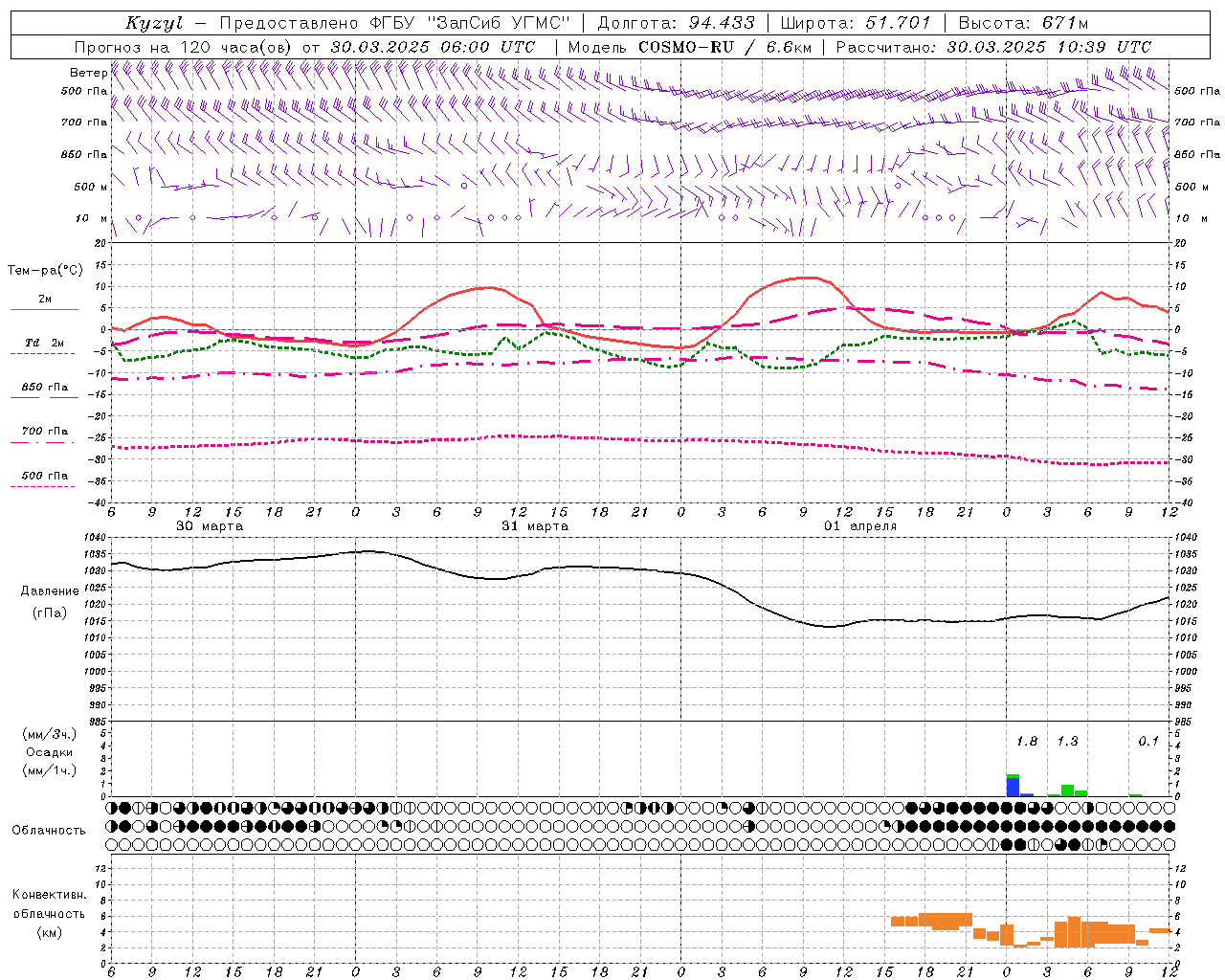1225x980 pixels.
Task: Click the precipitation total '0.1'
Action: click(1148, 742)
